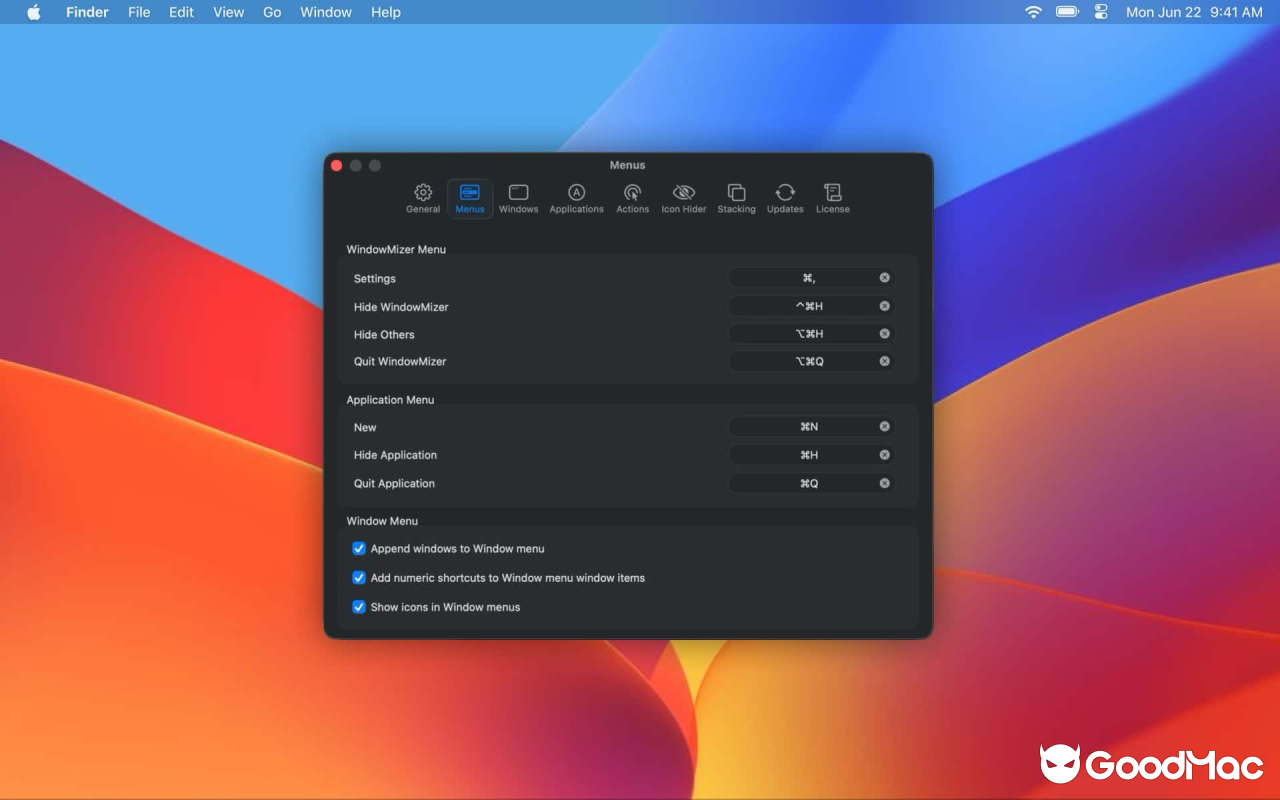Open the Go menu
The width and height of the screenshot is (1280, 800).
coord(272,12)
